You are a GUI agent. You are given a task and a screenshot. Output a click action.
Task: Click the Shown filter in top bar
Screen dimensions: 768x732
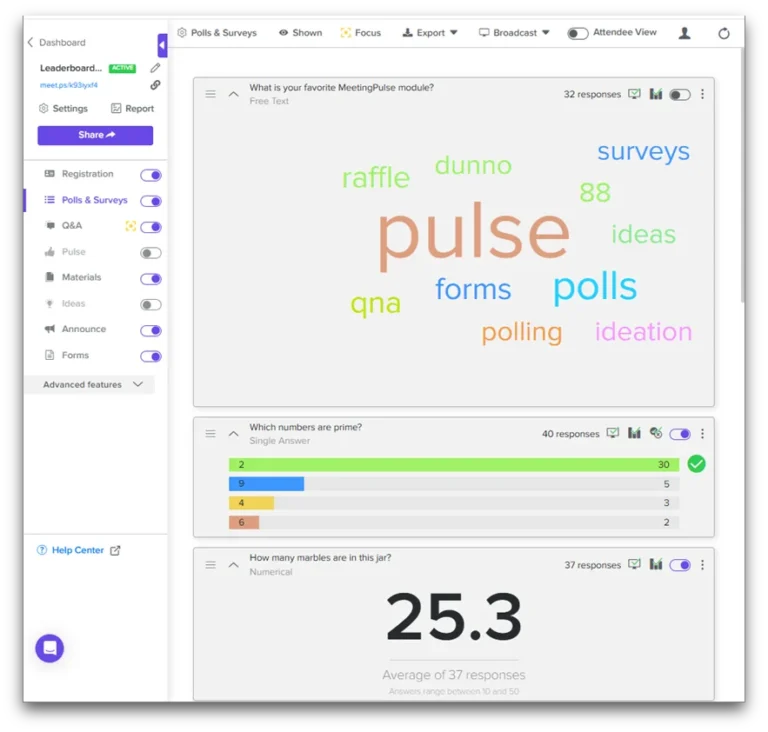coord(300,33)
